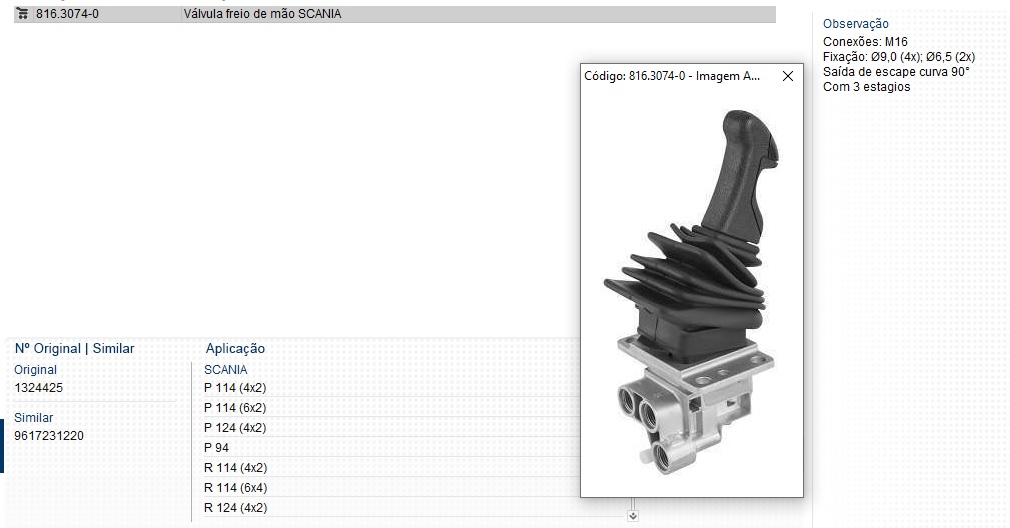1010x528 pixels.
Task: Close the product image popup
Action: pos(787,76)
